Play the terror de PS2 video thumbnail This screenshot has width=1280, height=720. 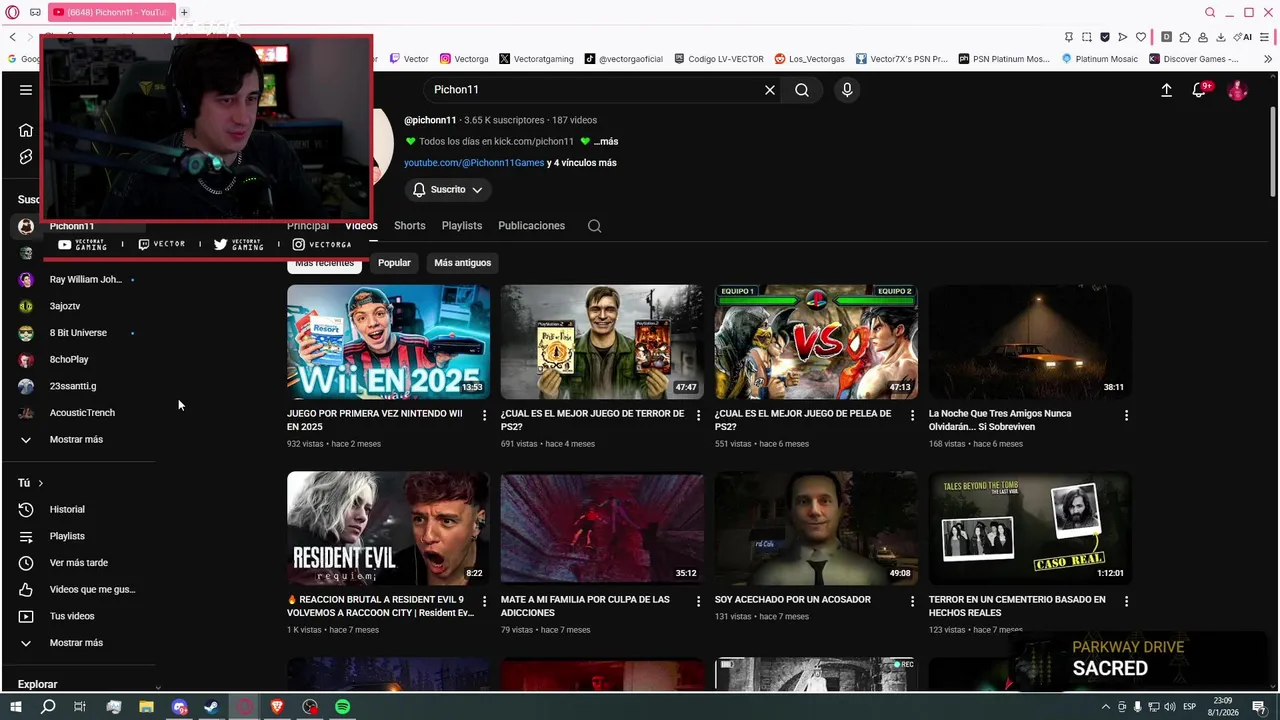point(602,342)
